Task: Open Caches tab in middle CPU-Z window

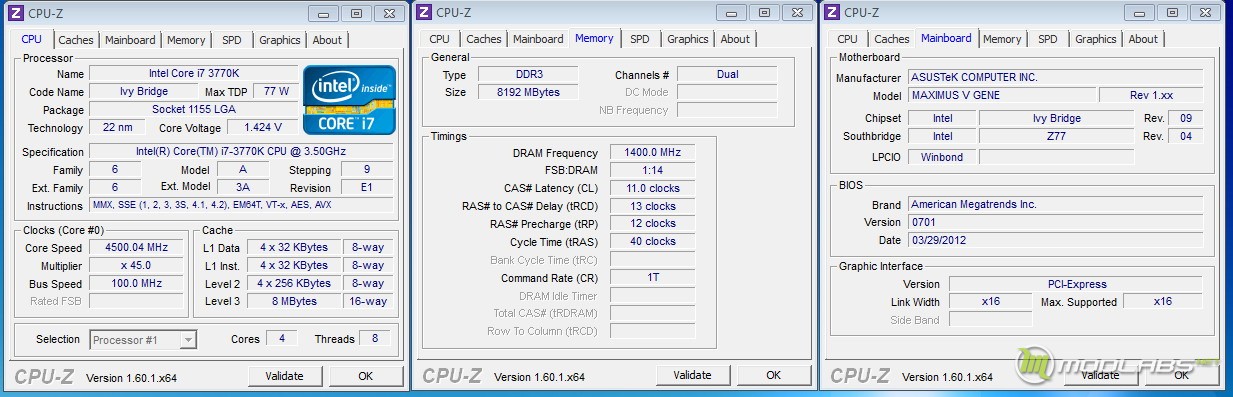Action: (x=484, y=39)
